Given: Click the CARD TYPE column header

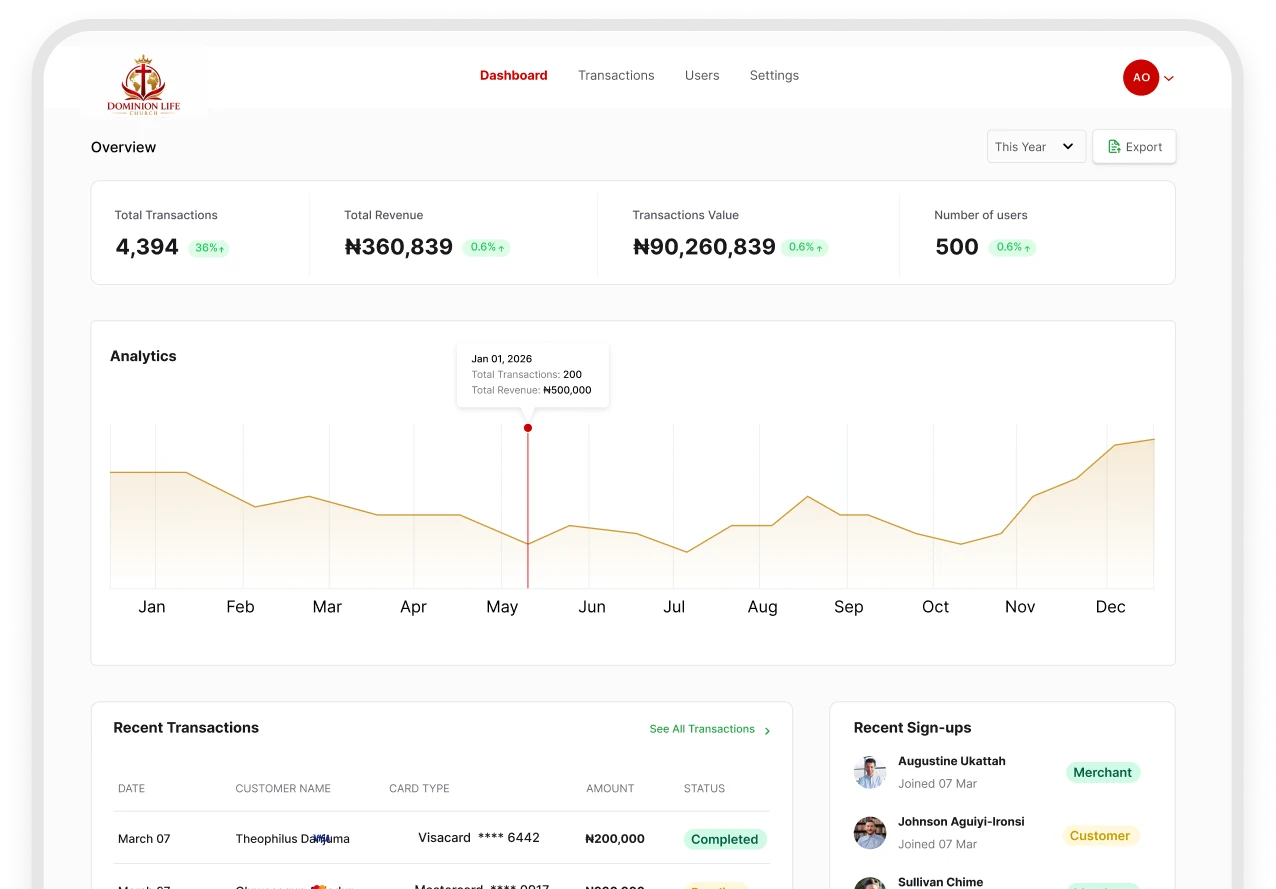Looking at the screenshot, I should click(419, 789).
